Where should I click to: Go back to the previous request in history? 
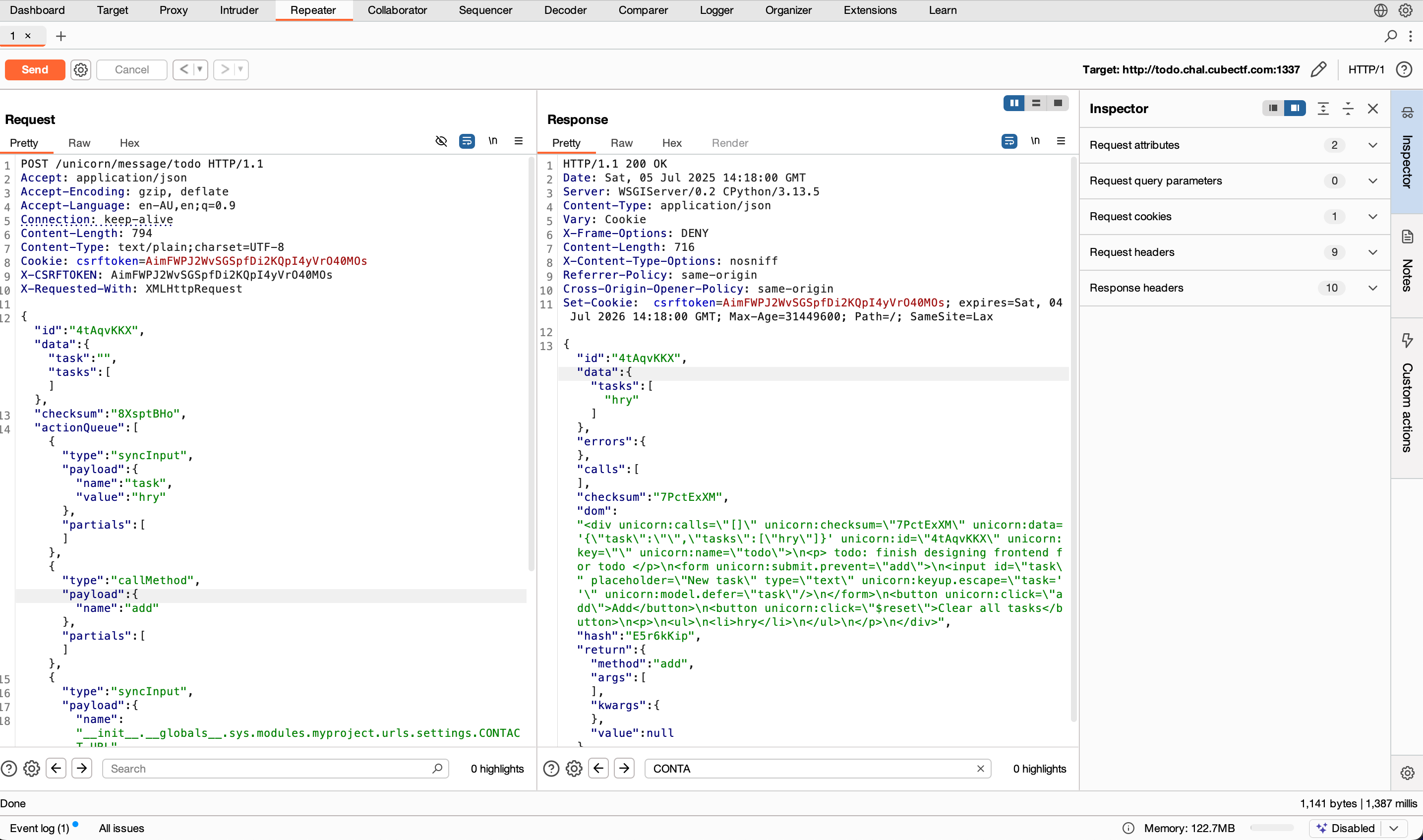(184, 69)
